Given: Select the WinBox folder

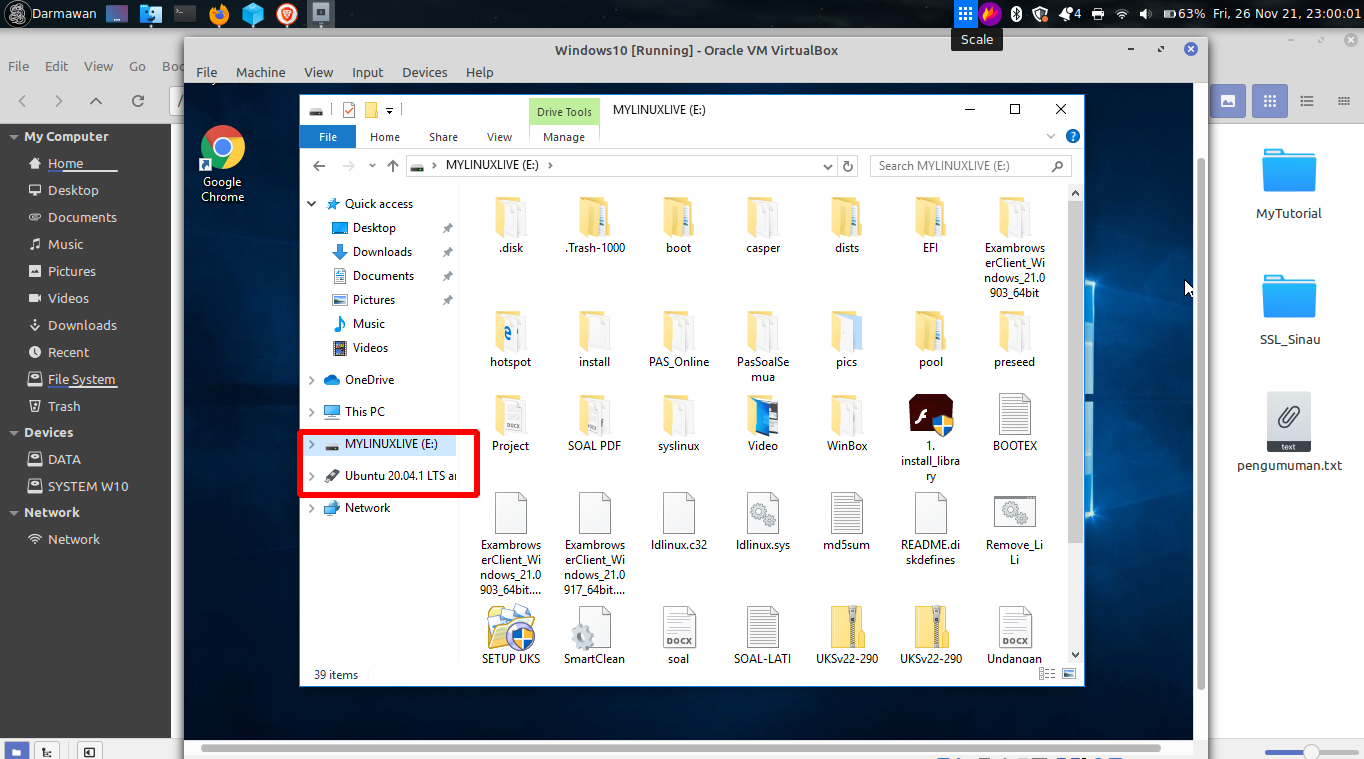Looking at the screenshot, I should pos(846,422).
